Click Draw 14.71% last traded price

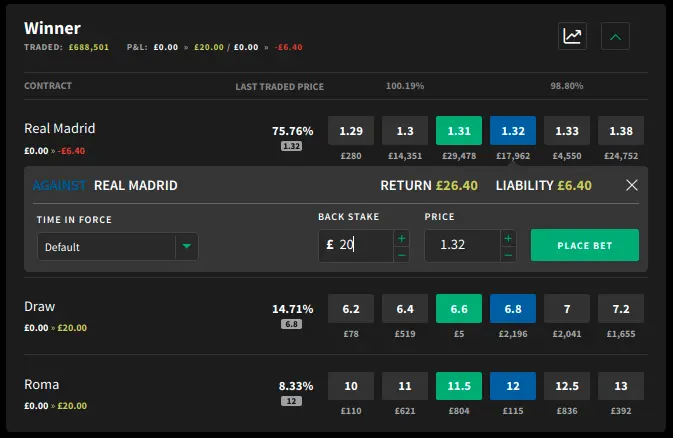pyautogui.click(x=292, y=309)
